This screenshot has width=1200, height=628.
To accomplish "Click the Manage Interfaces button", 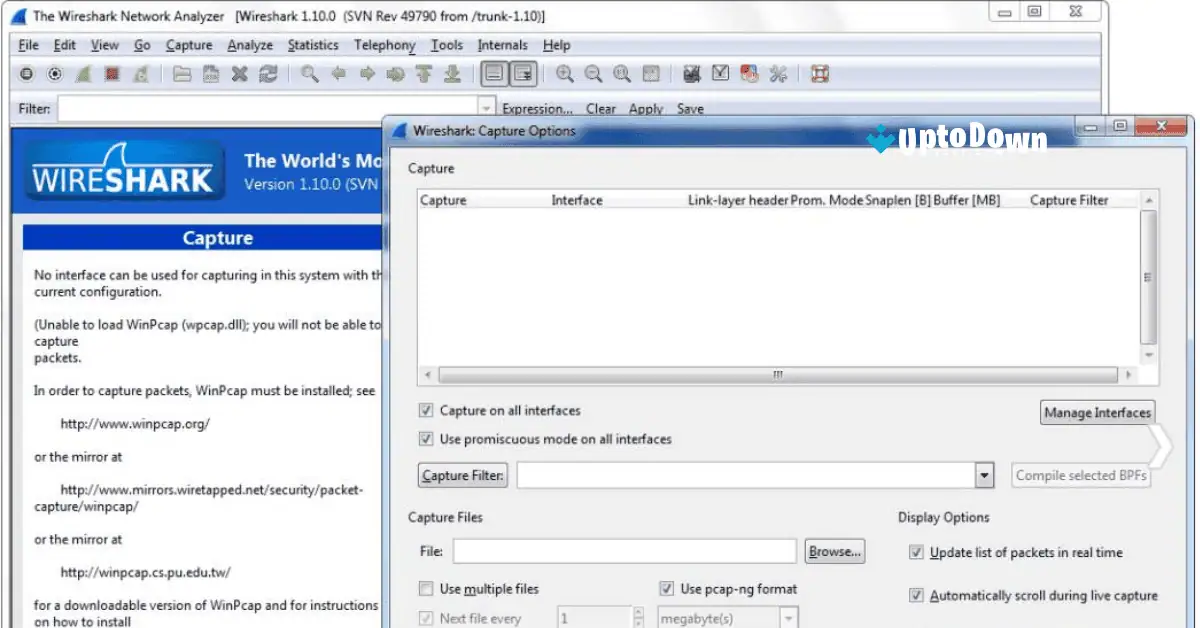I will click(x=1097, y=412).
